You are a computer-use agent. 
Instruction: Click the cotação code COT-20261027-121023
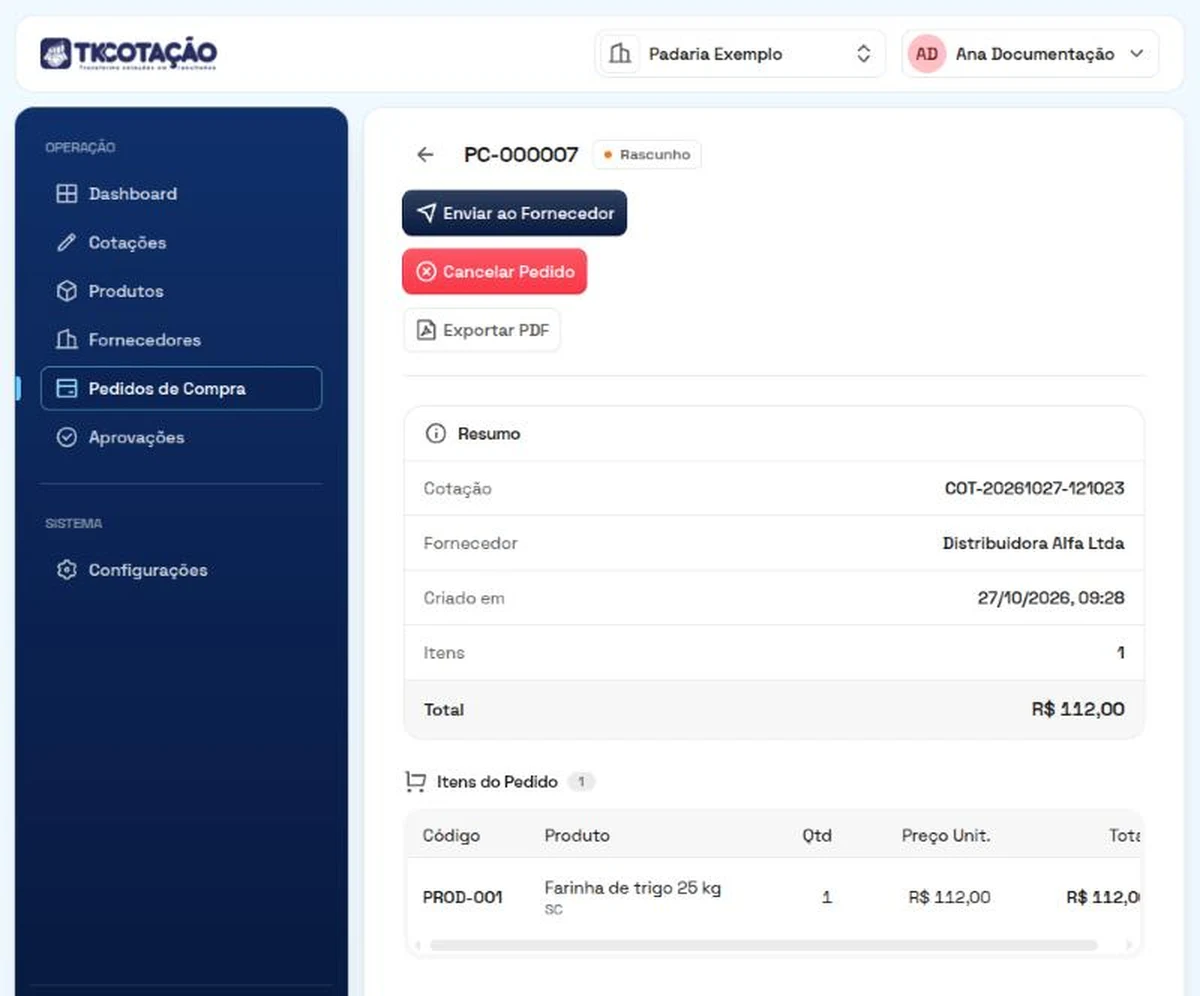1034,489
